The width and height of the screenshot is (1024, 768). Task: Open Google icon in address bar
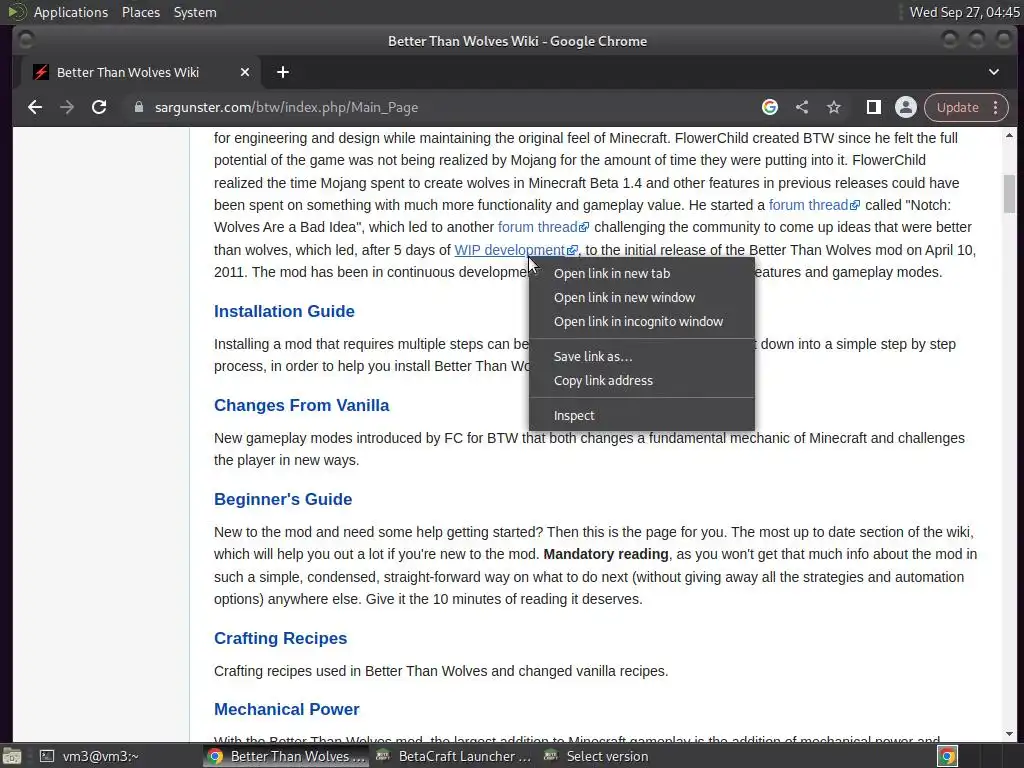point(770,107)
